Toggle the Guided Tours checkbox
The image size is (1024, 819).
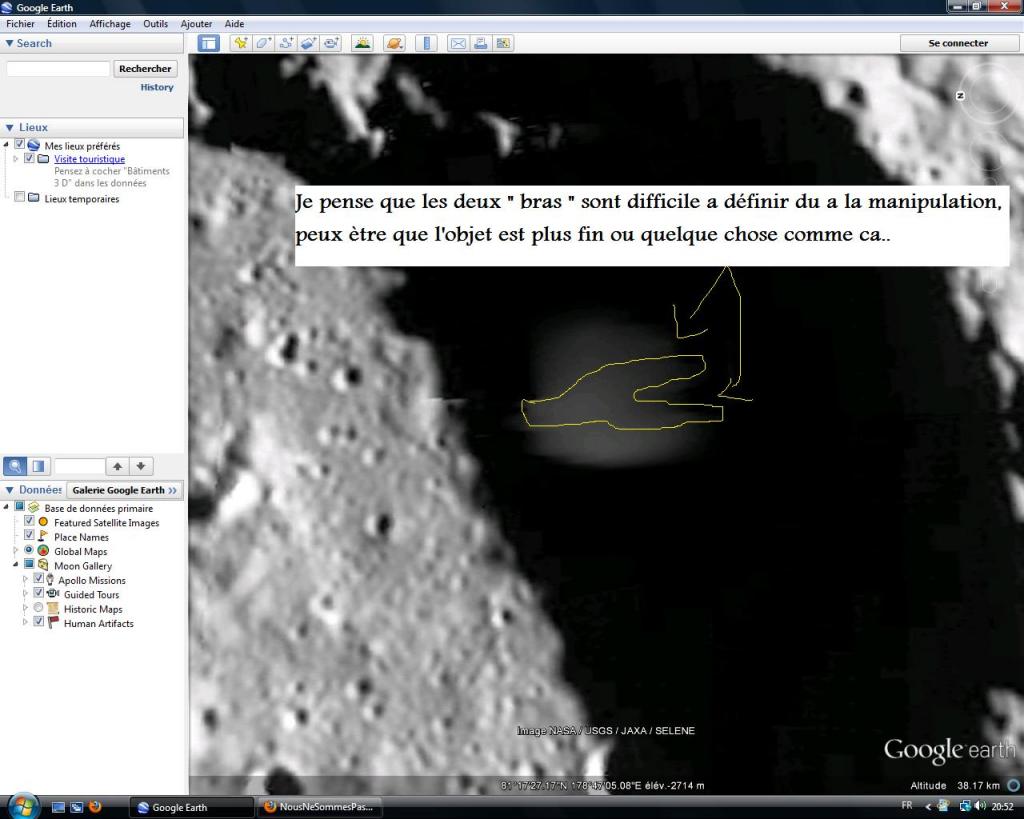[x=39, y=593]
